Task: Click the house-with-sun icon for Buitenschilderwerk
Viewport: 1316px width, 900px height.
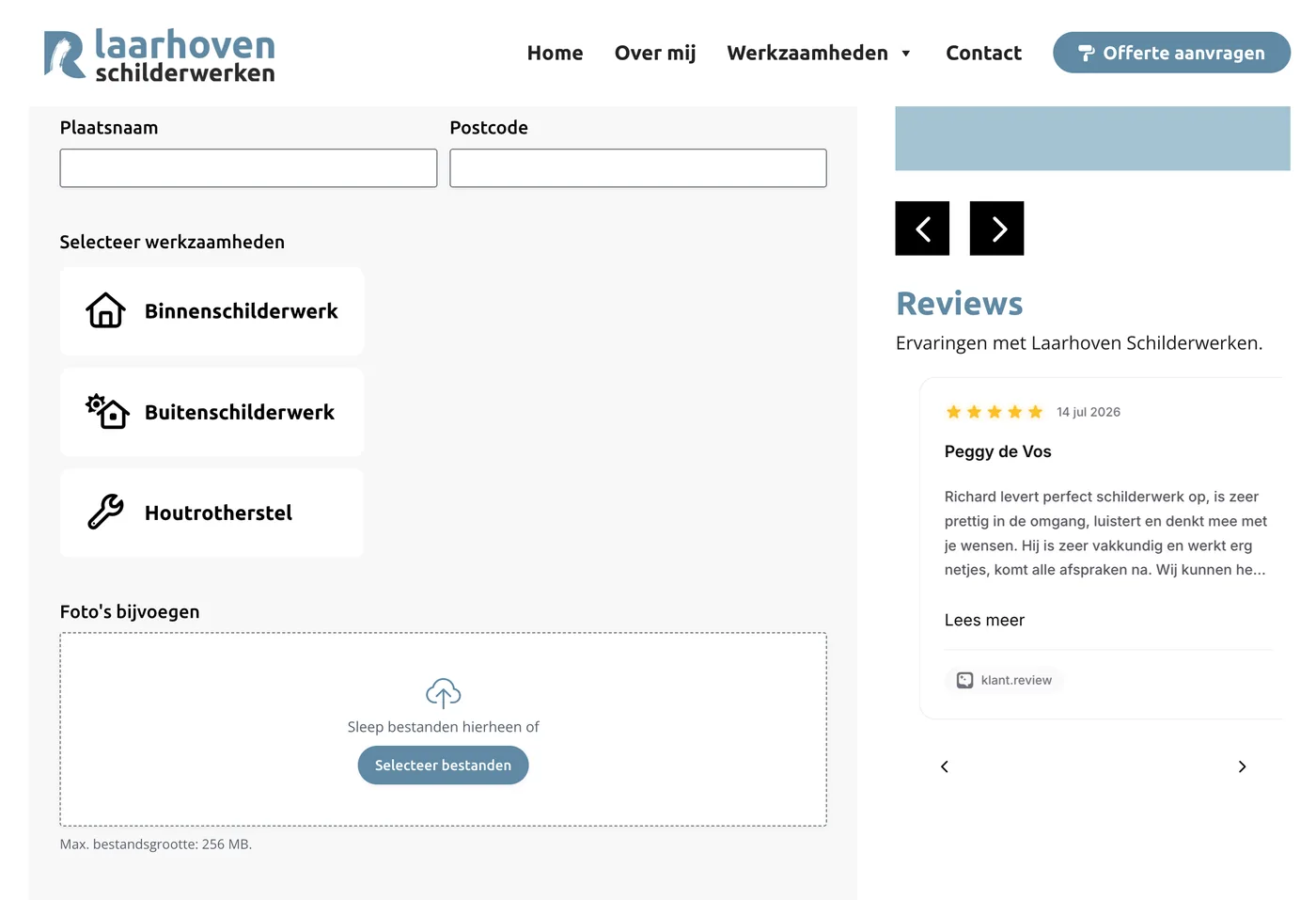Action: pos(107,412)
